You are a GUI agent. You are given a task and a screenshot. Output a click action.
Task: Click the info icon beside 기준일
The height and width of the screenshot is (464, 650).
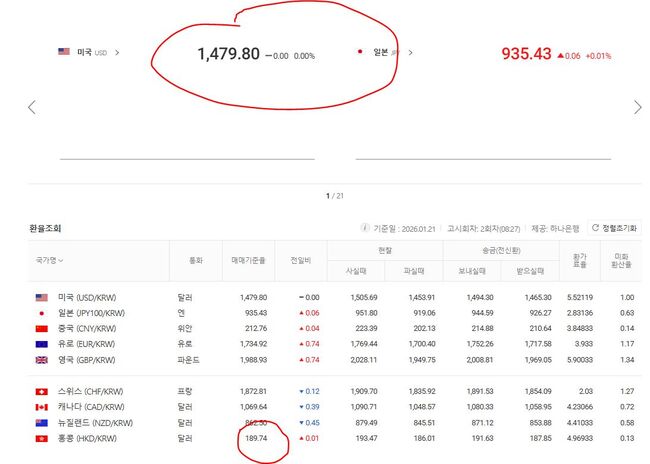tap(364, 228)
